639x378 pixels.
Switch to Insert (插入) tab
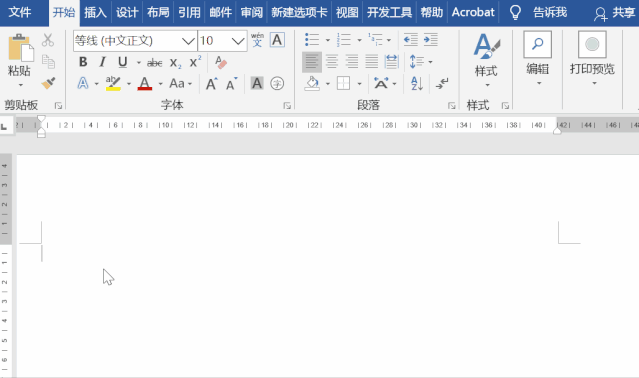pos(95,13)
